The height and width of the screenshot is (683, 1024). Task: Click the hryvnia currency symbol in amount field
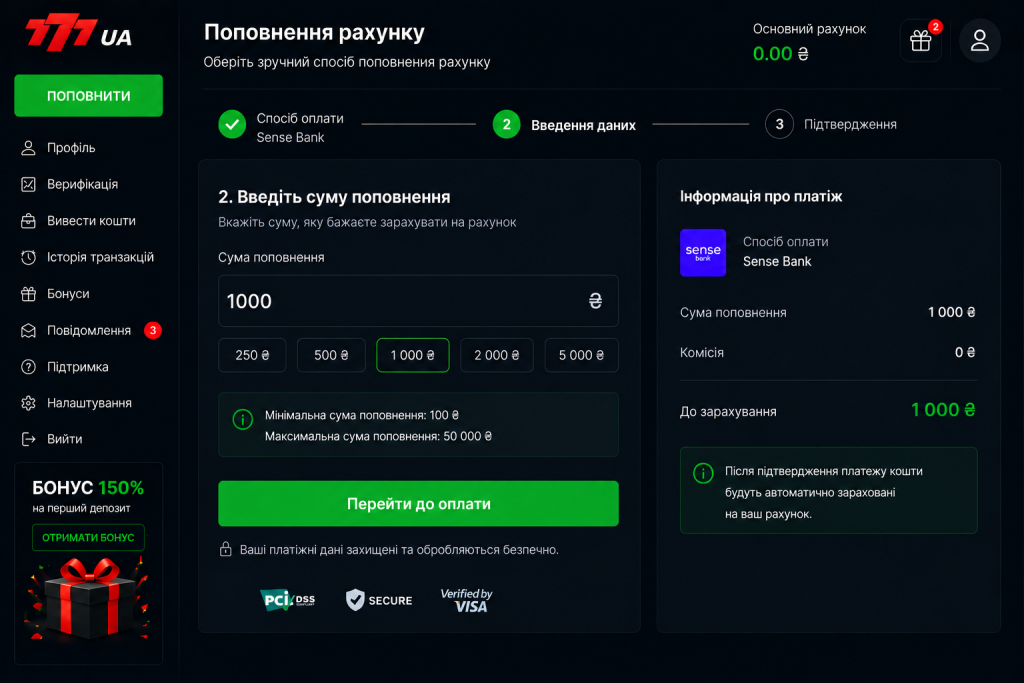595,301
